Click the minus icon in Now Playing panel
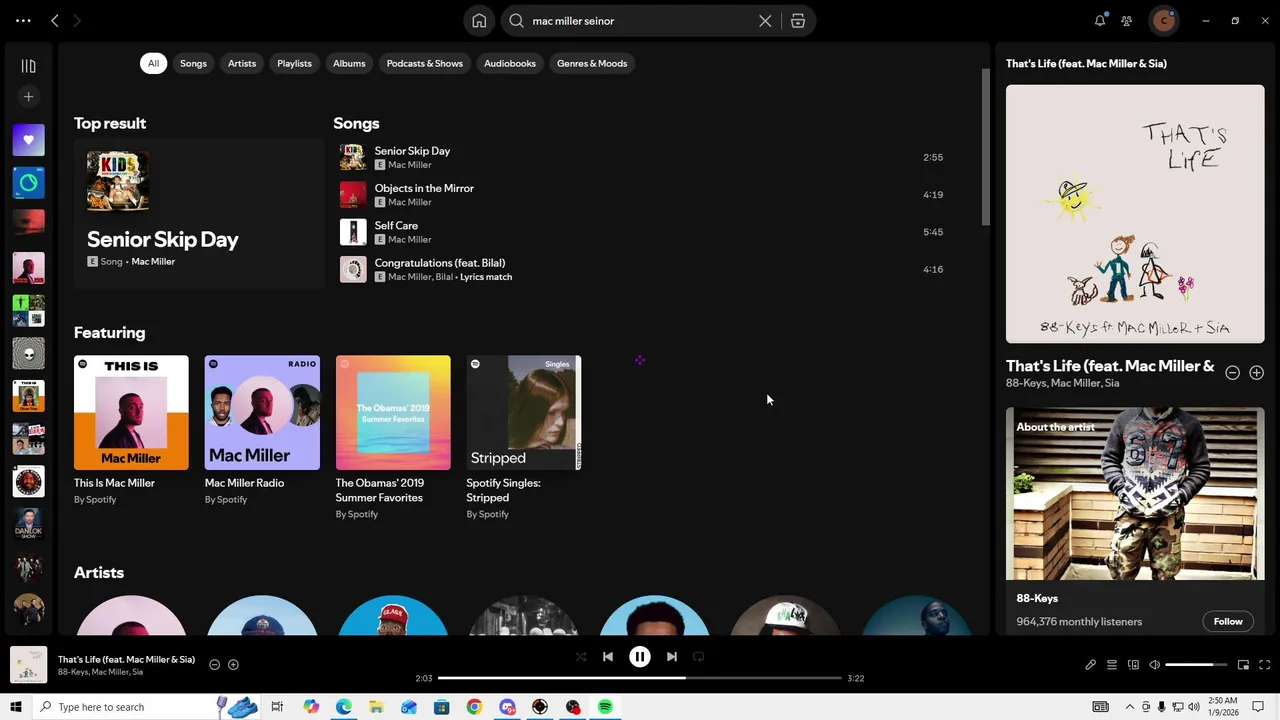Viewport: 1280px width, 720px height. [1232, 373]
